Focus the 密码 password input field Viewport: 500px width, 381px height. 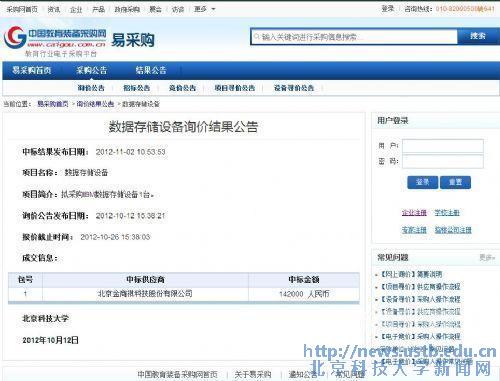click(x=443, y=161)
